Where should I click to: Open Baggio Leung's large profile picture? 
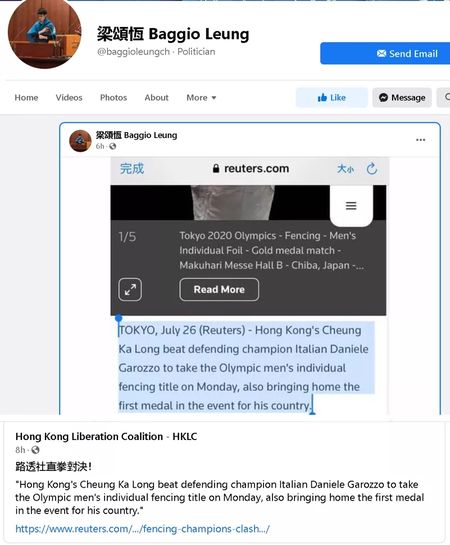pos(44,32)
